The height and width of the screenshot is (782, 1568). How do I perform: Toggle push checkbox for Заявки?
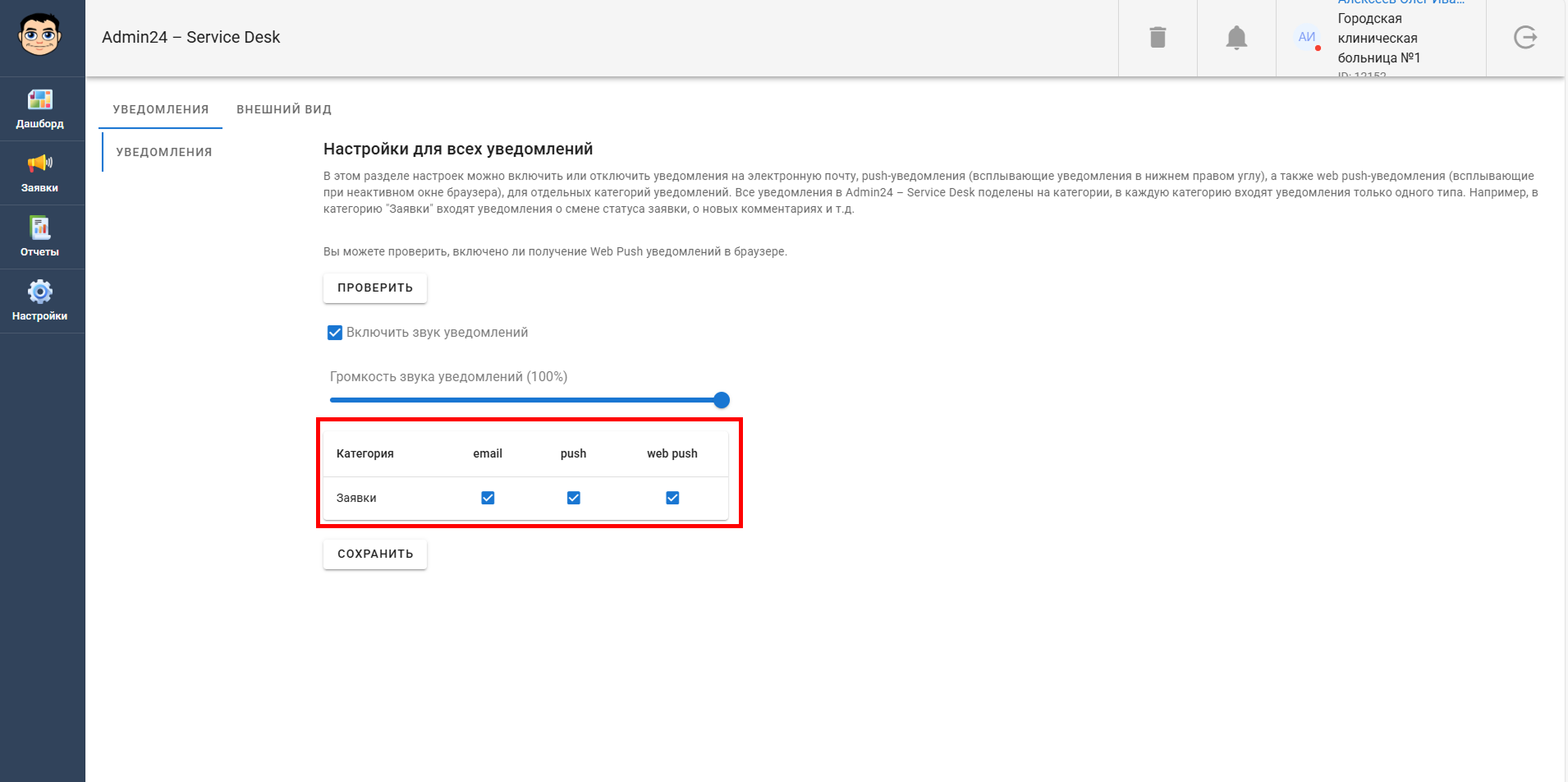click(x=574, y=498)
